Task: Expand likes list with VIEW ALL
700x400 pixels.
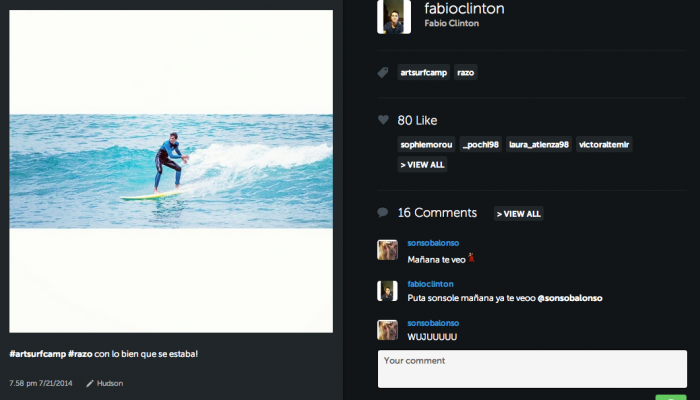Action: point(421,164)
